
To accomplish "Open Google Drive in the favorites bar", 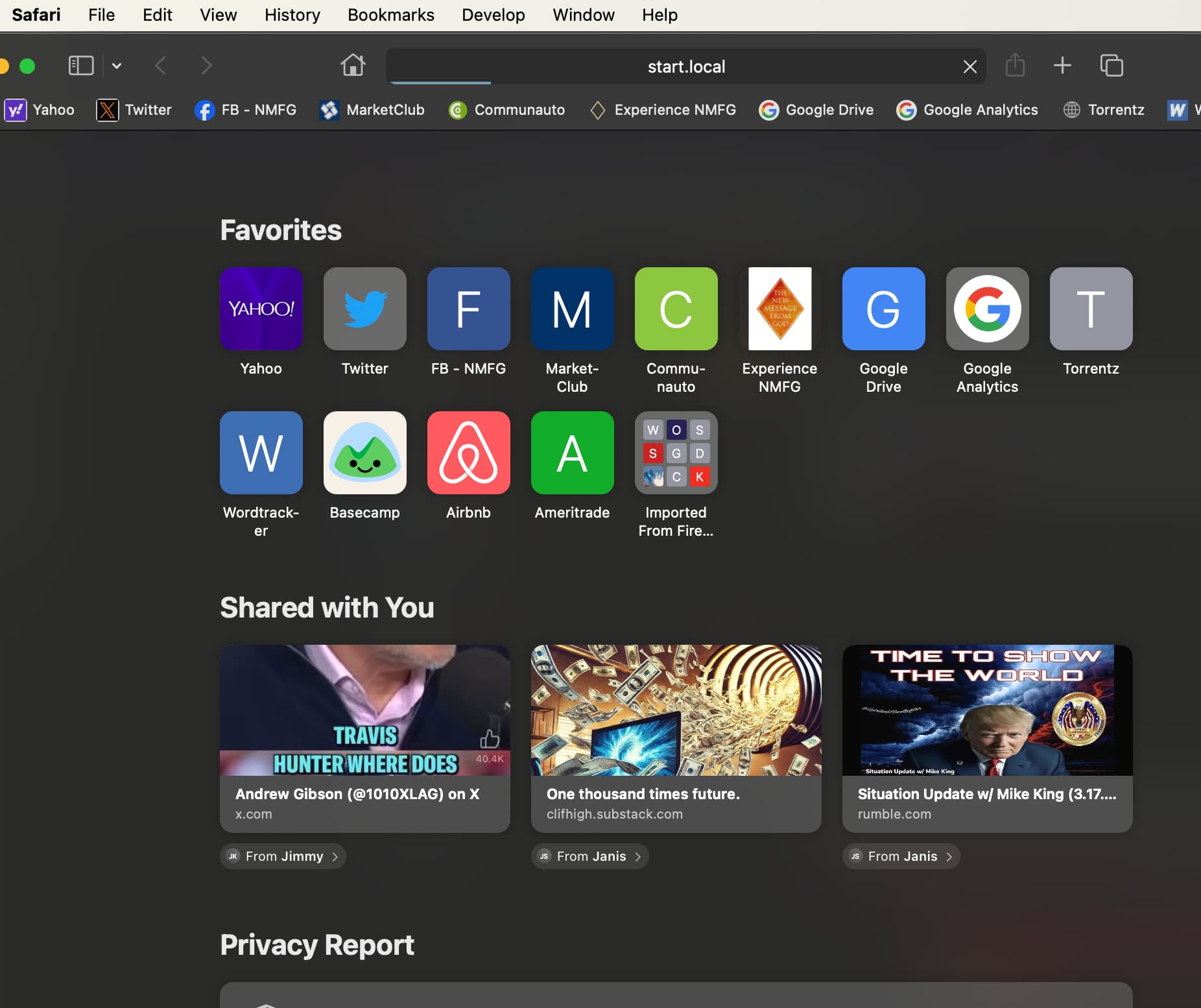I will point(816,110).
